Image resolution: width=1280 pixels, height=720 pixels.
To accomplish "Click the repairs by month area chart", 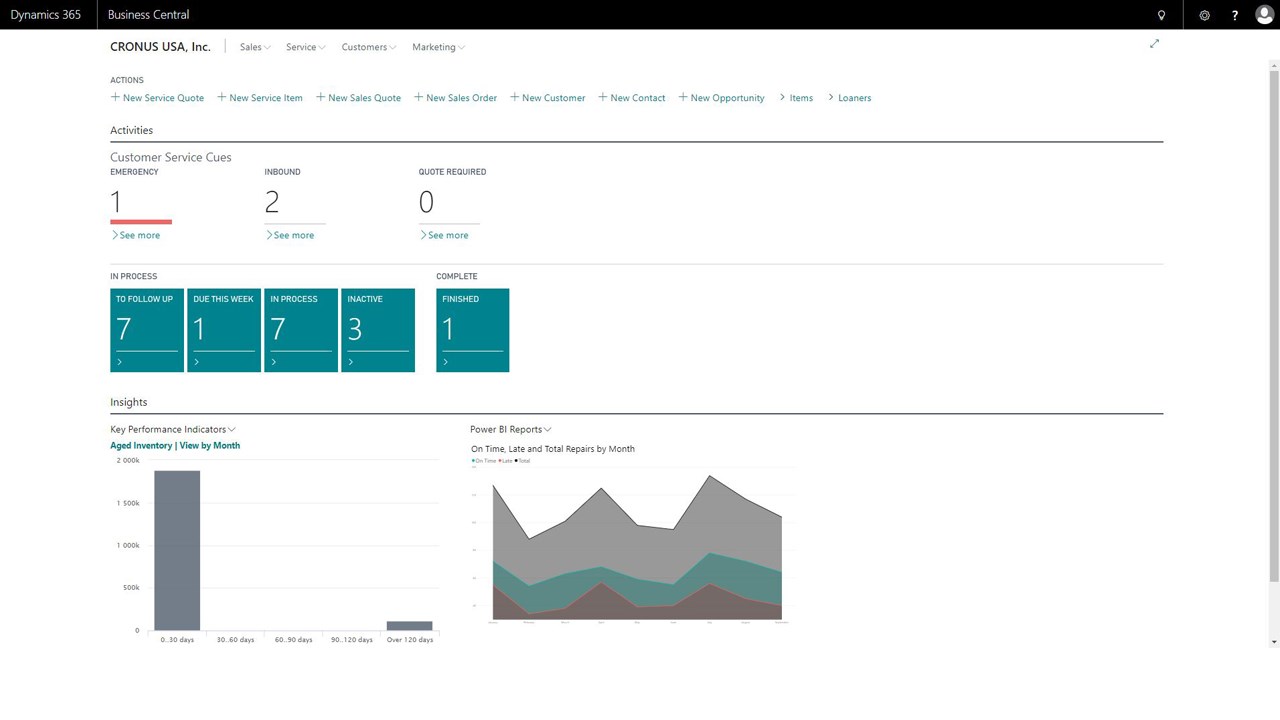I will click(x=637, y=547).
